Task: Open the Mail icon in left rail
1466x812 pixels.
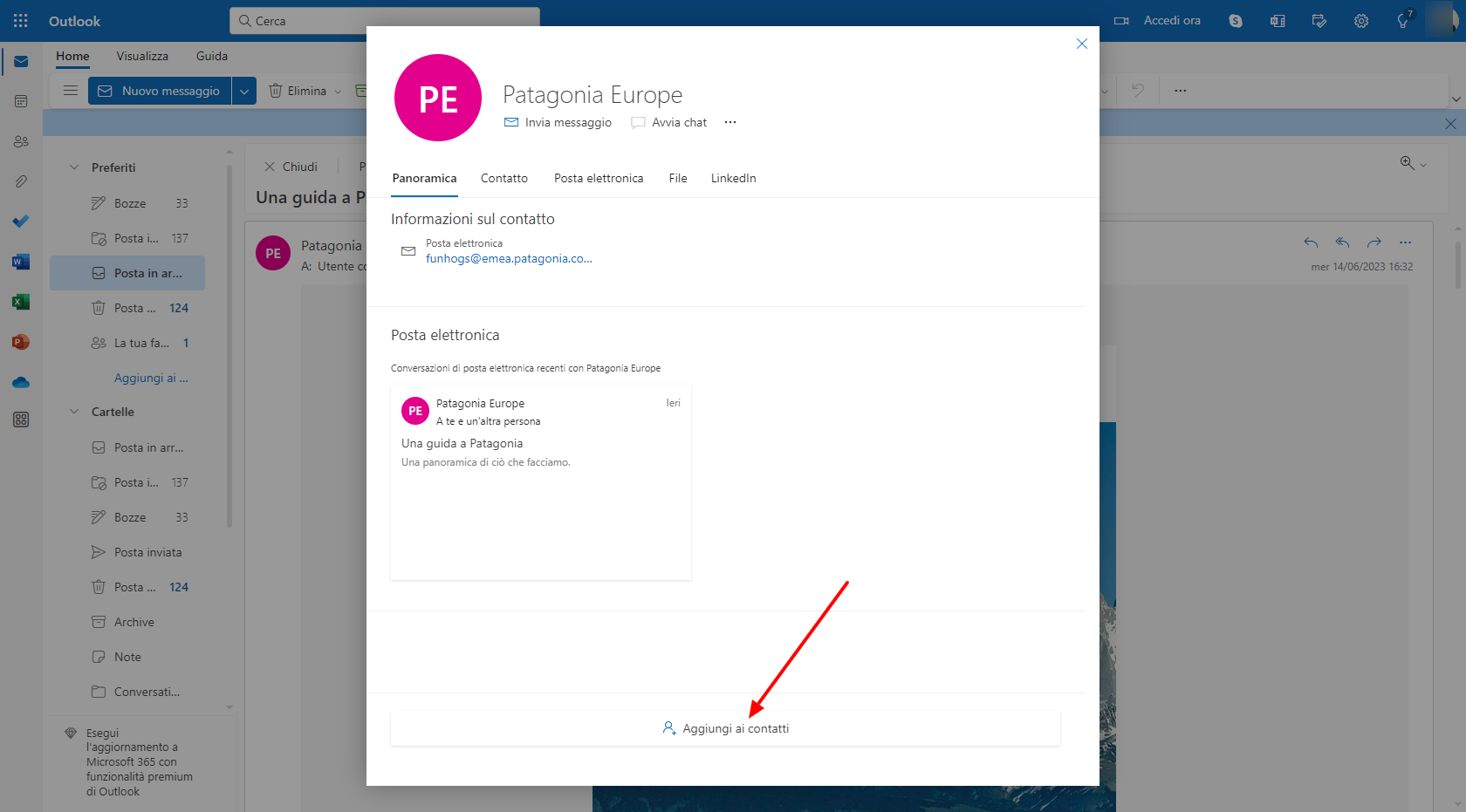Action: click(x=21, y=62)
